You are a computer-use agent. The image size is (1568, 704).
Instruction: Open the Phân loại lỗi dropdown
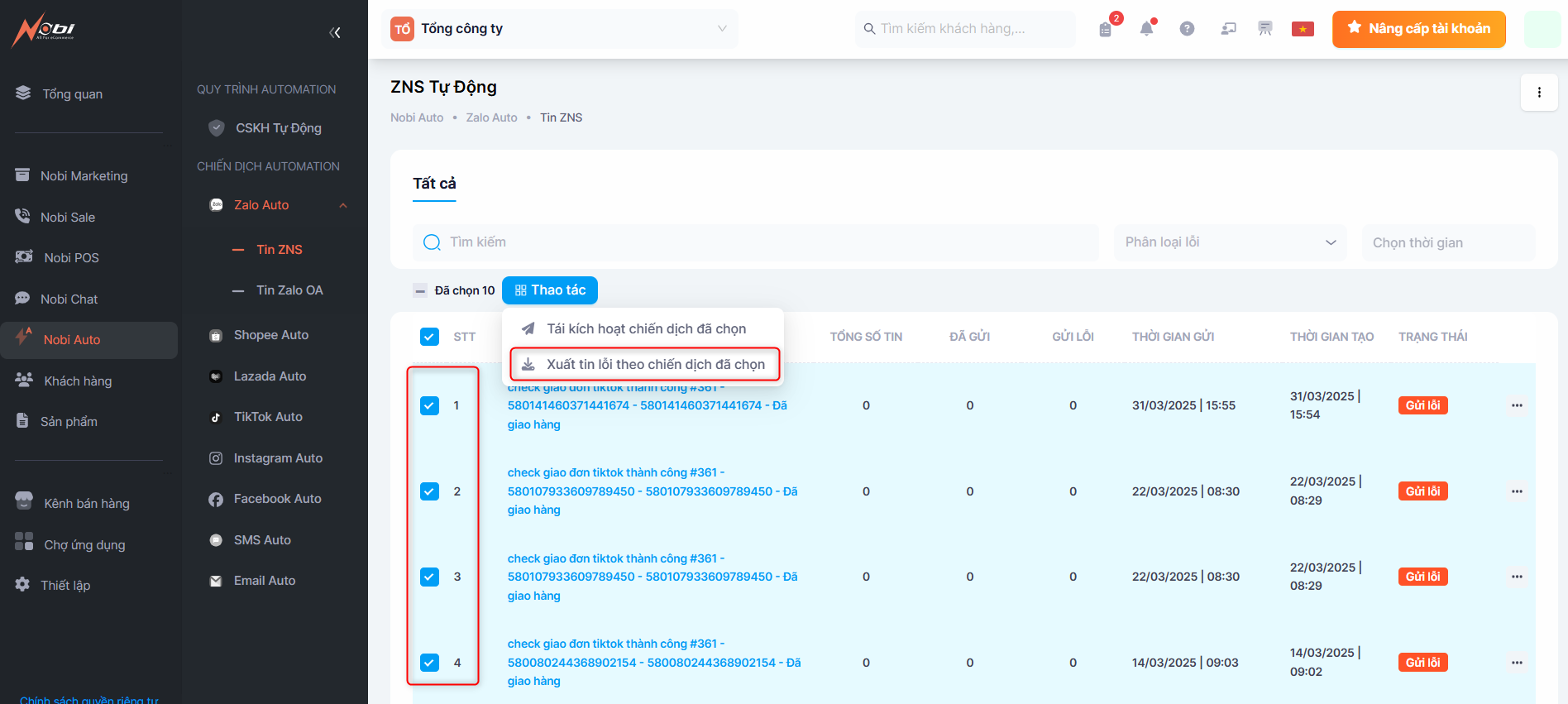pyautogui.click(x=1230, y=242)
